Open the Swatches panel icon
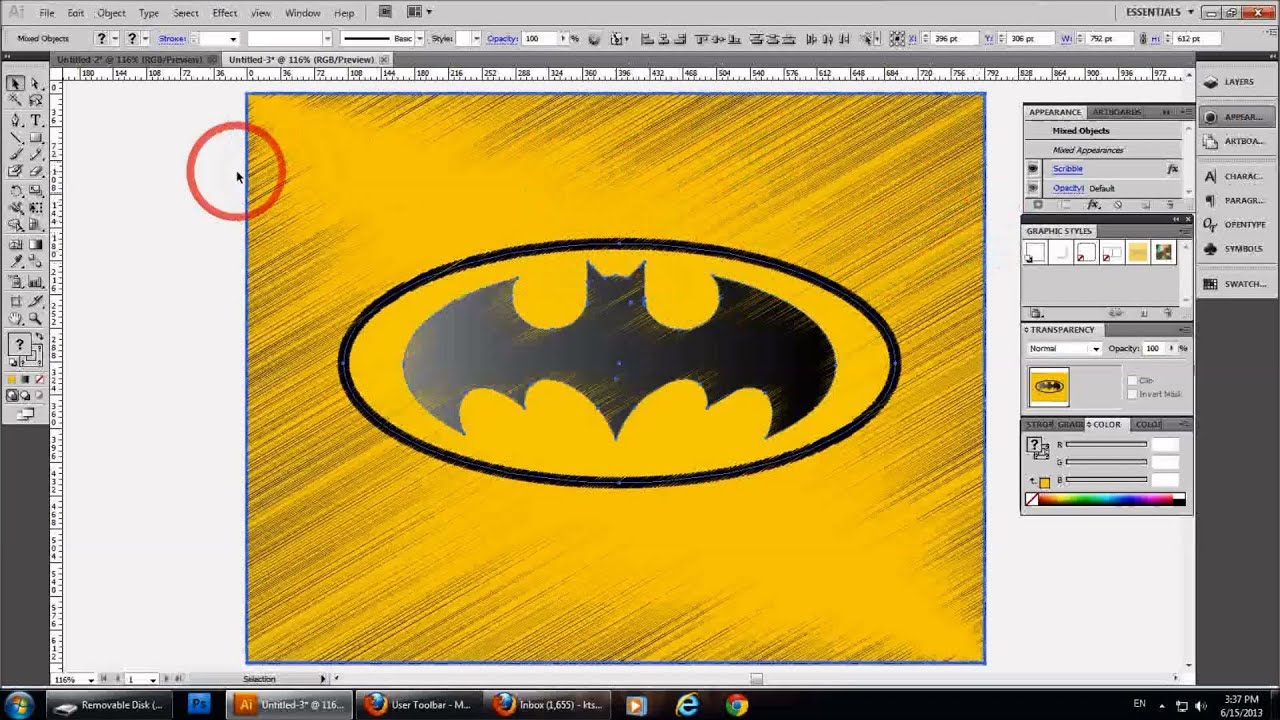The height and width of the screenshot is (720, 1280). 1210,284
